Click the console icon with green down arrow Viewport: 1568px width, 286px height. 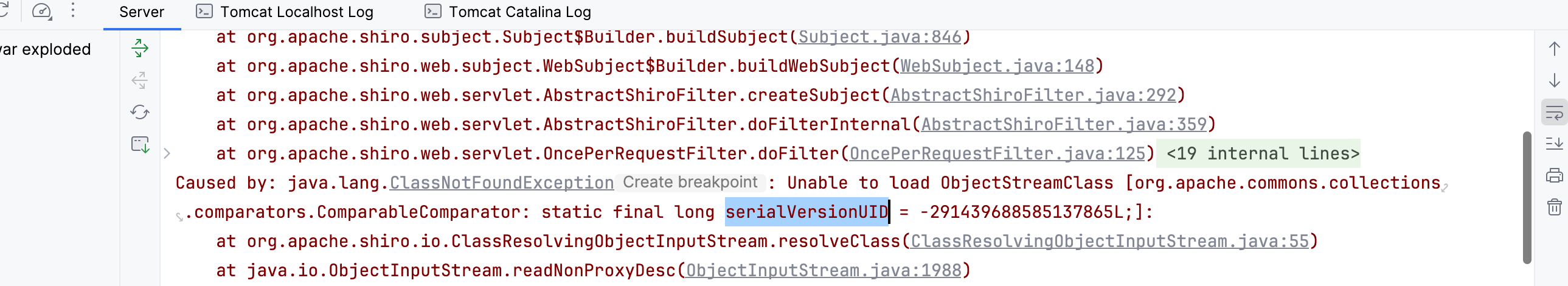point(140,145)
